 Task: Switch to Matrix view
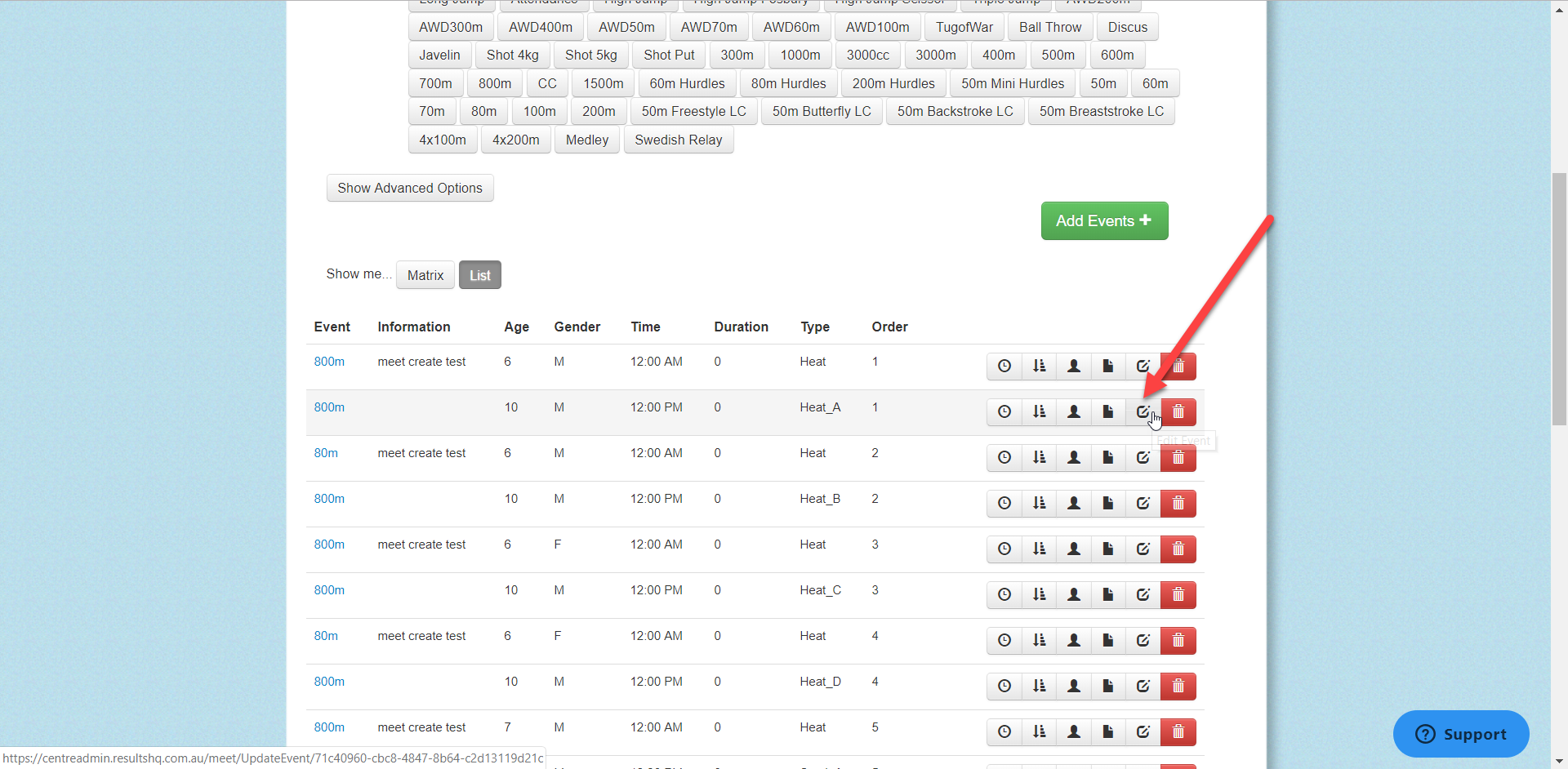tap(425, 275)
